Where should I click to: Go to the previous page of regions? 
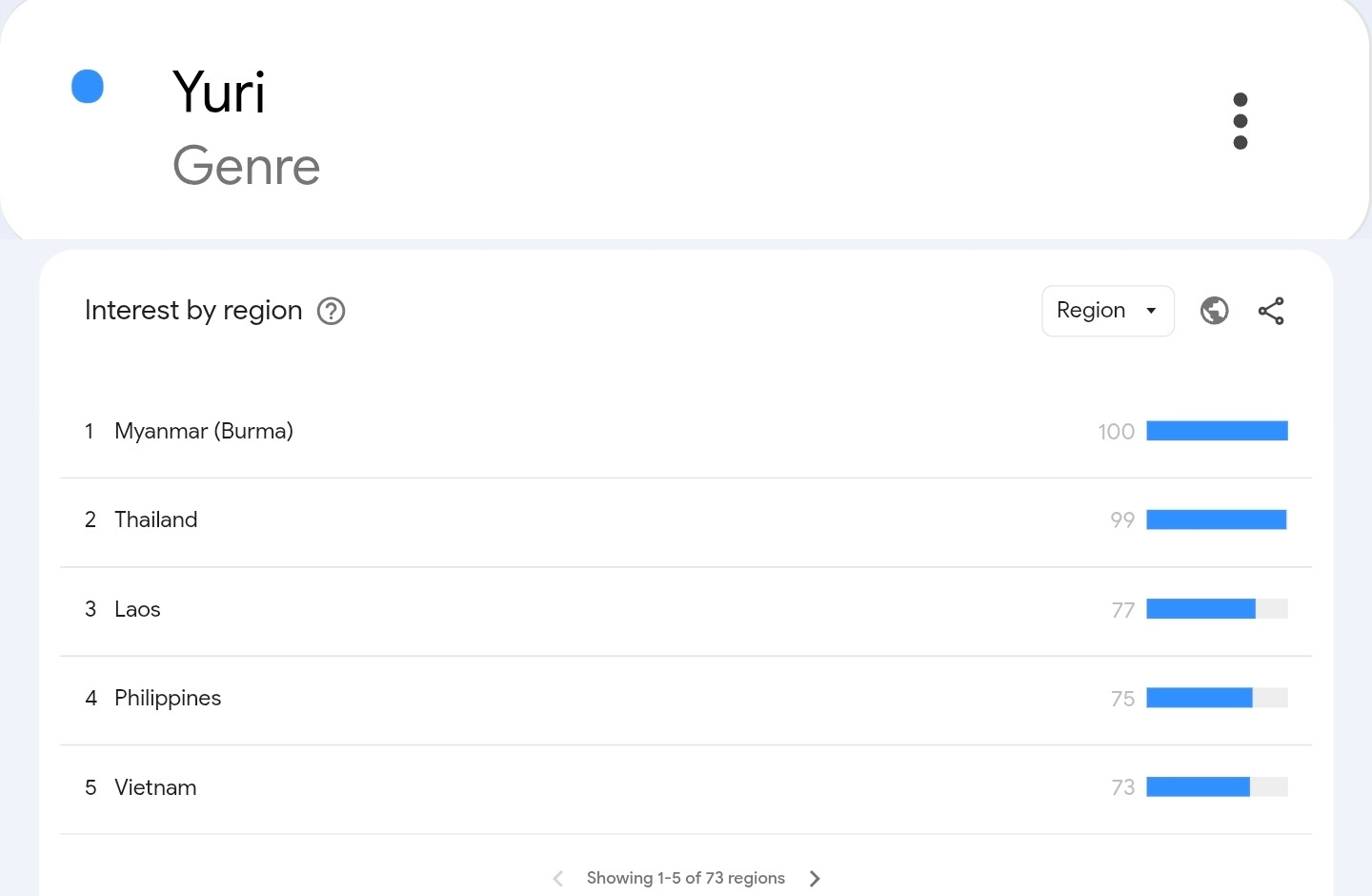pyautogui.click(x=558, y=879)
